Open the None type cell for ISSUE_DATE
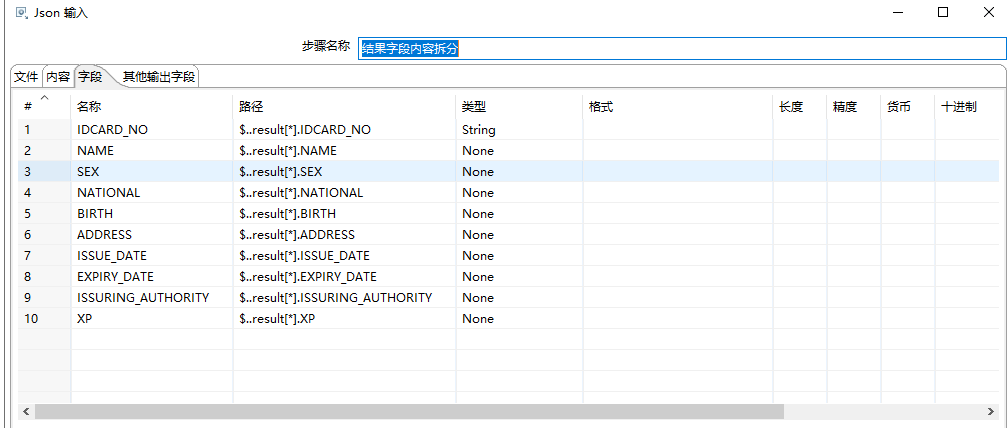The image size is (1007, 428). click(x=520, y=256)
